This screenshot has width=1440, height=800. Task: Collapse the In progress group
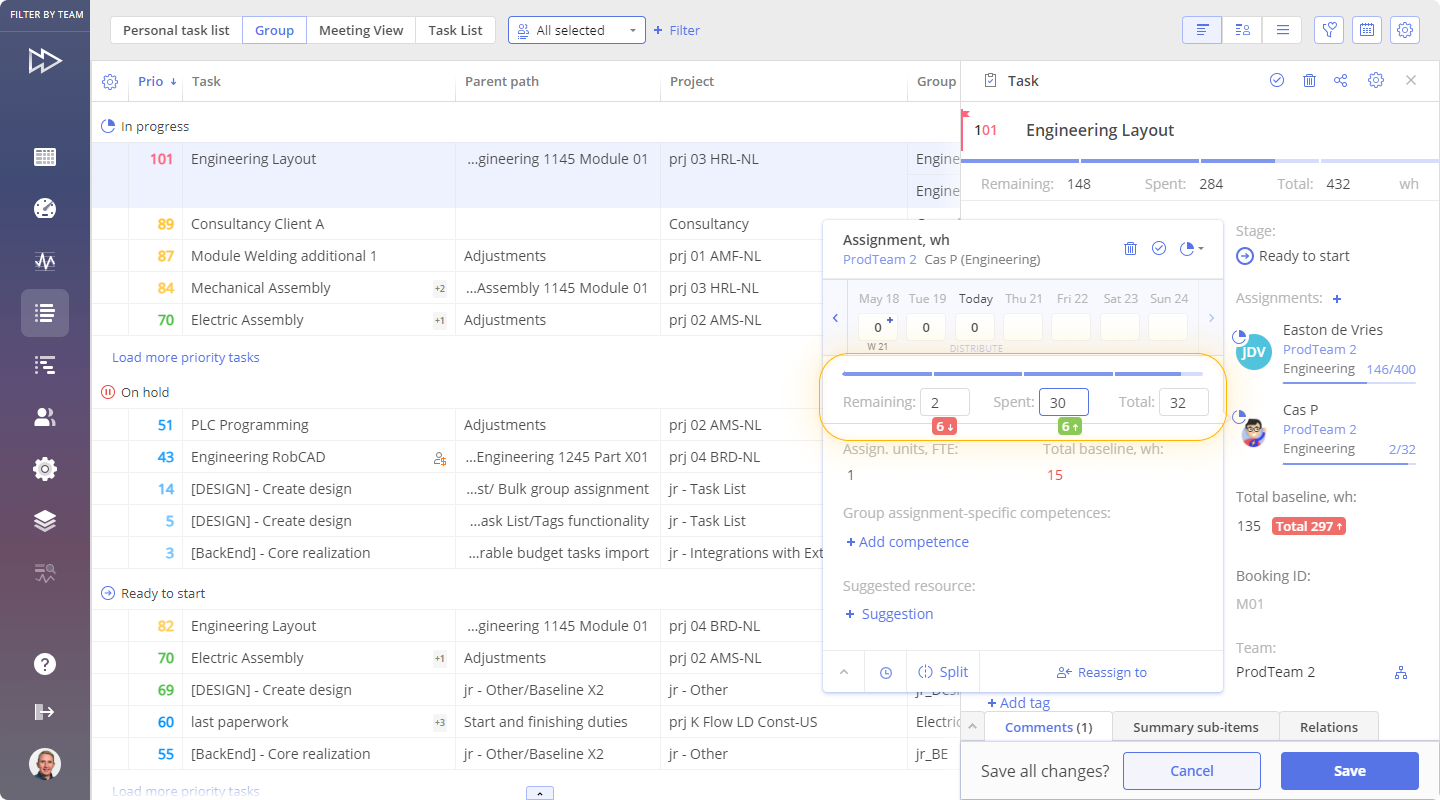click(x=109, y=126)
